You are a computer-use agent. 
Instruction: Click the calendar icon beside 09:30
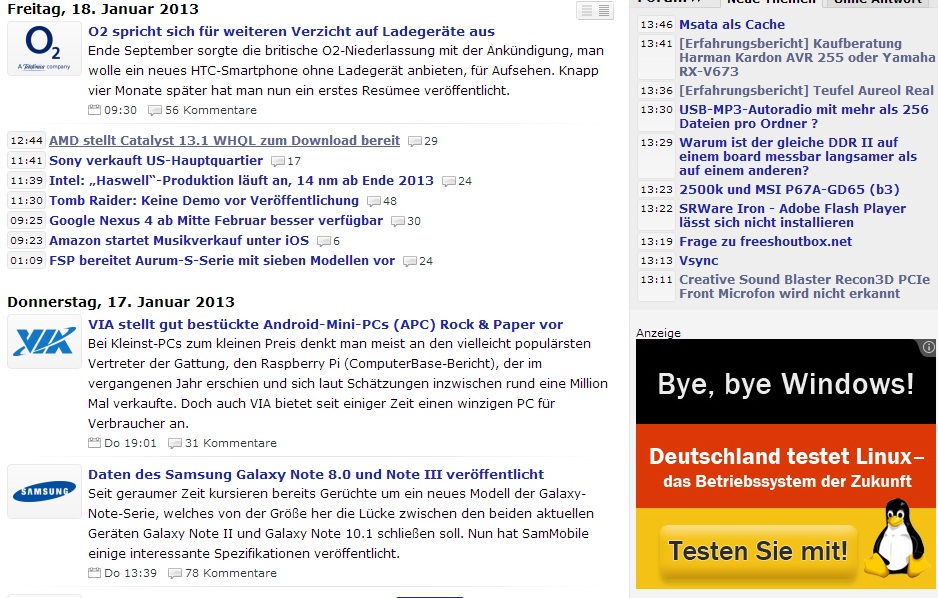coord(95,110)
